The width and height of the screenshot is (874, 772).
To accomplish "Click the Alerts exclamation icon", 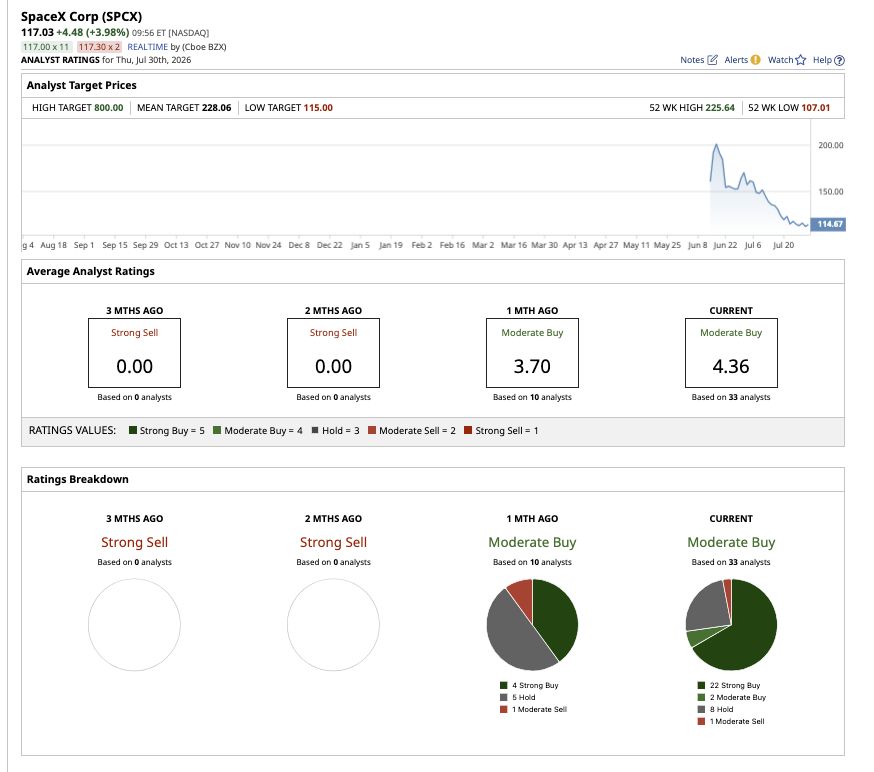I will click(x=755, y=60).
